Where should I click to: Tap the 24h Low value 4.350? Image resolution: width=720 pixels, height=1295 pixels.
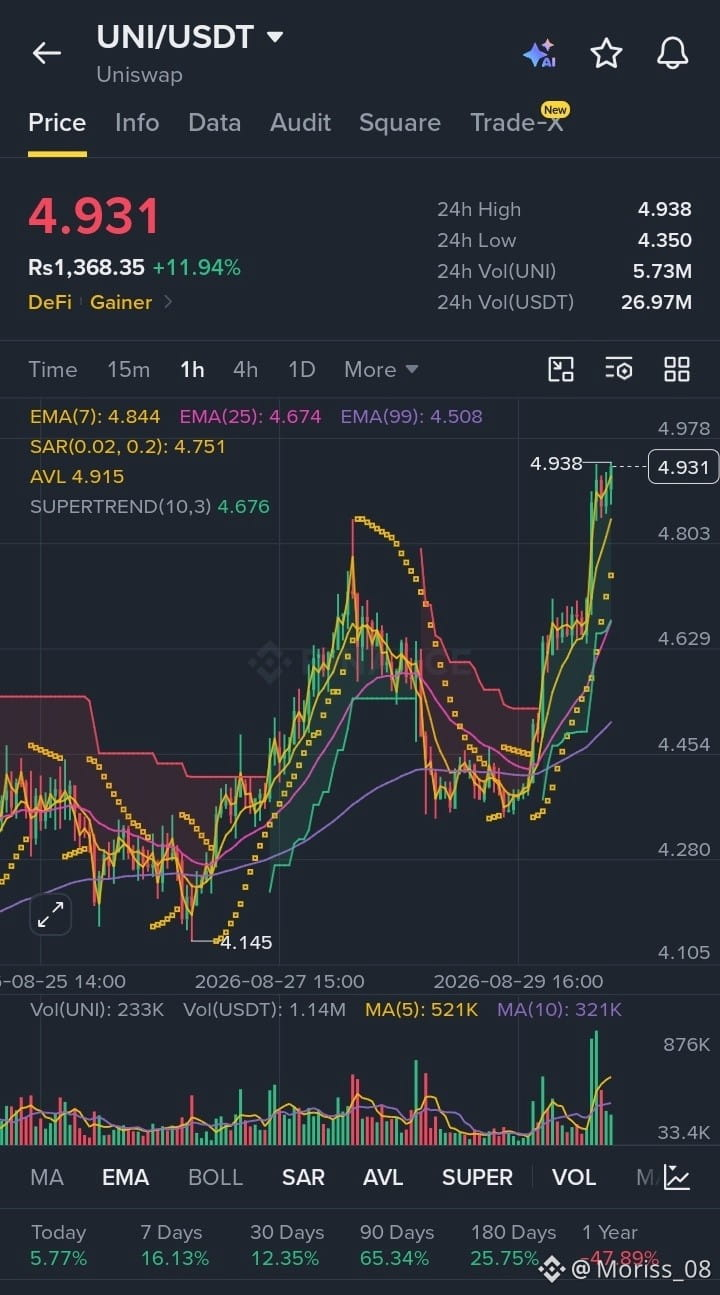tap(665, 240)
